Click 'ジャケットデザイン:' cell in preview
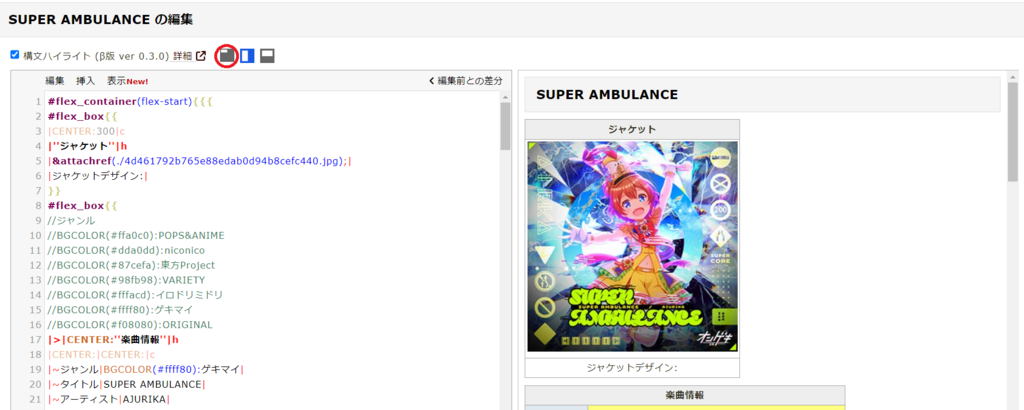The height and width of the screenshot is (410, 1024). pos(632,368)
